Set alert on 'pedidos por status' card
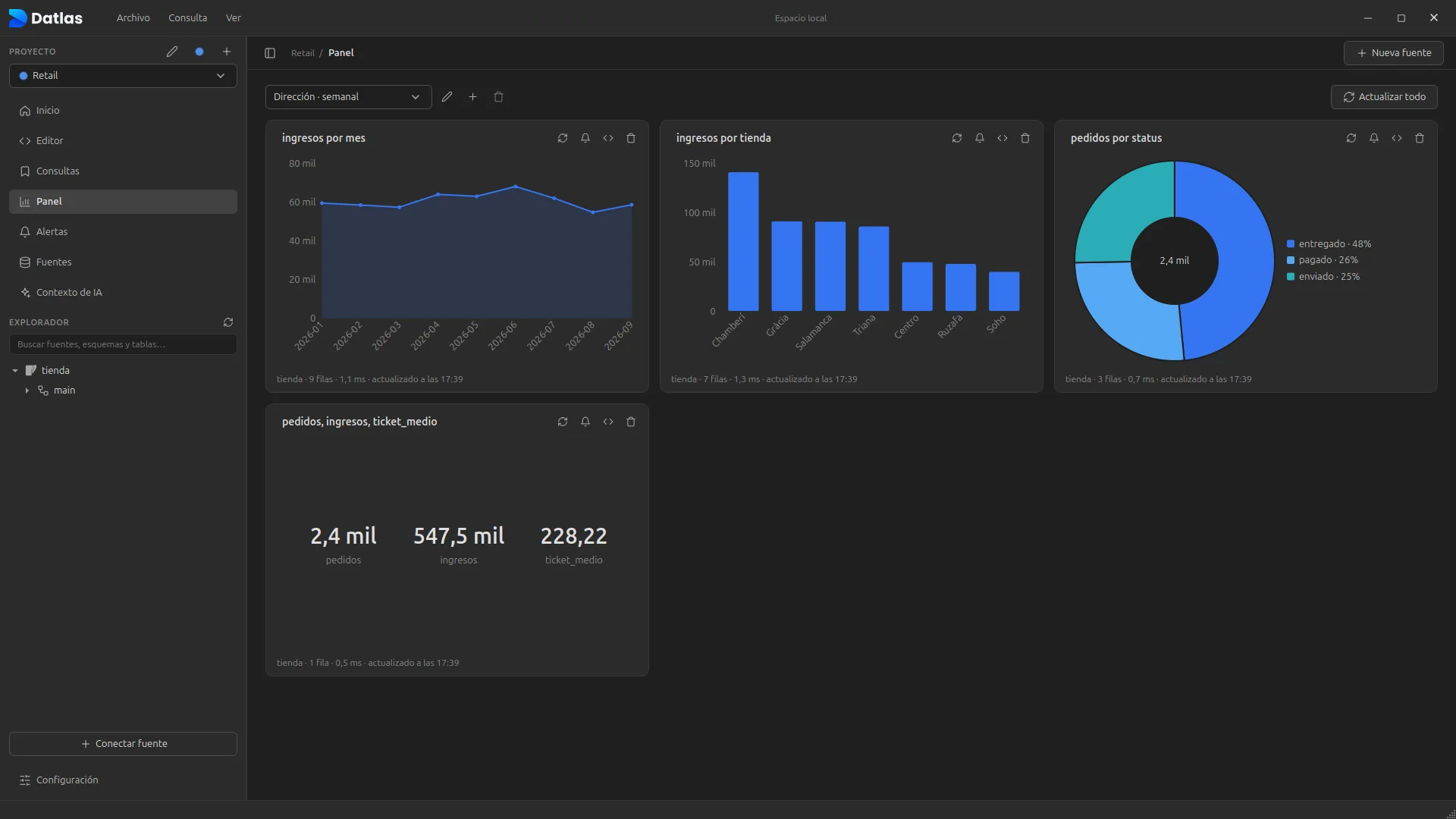 (1374, 138)
